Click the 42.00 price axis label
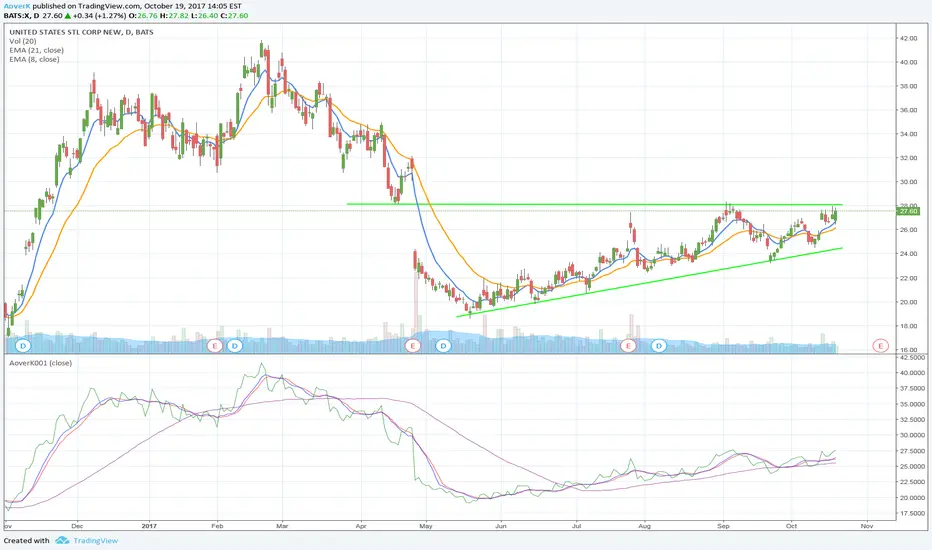932x550 pixels. [x=908, y=38]
